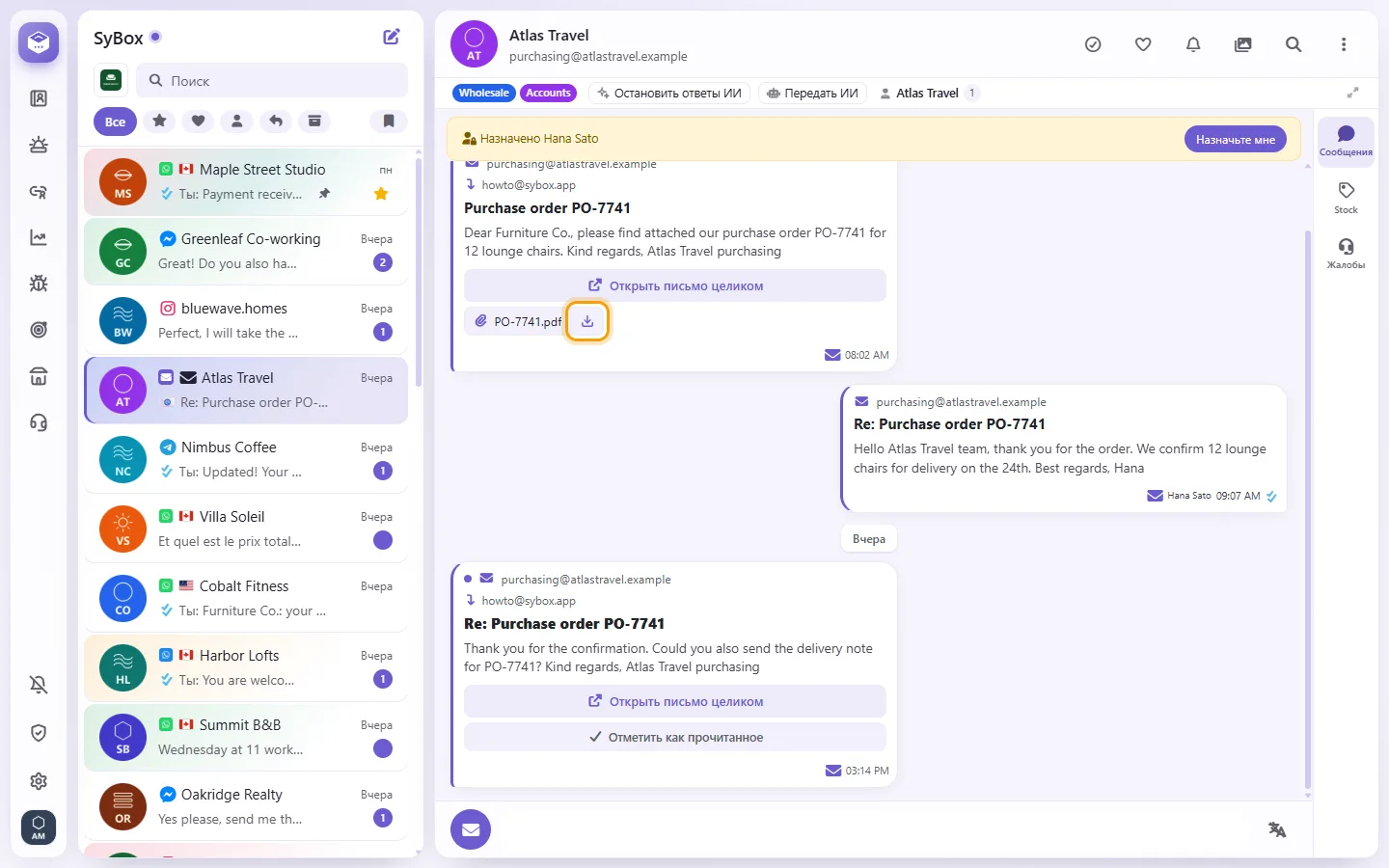Open analytics chart in left sidebar

click(x=39, y=237)
